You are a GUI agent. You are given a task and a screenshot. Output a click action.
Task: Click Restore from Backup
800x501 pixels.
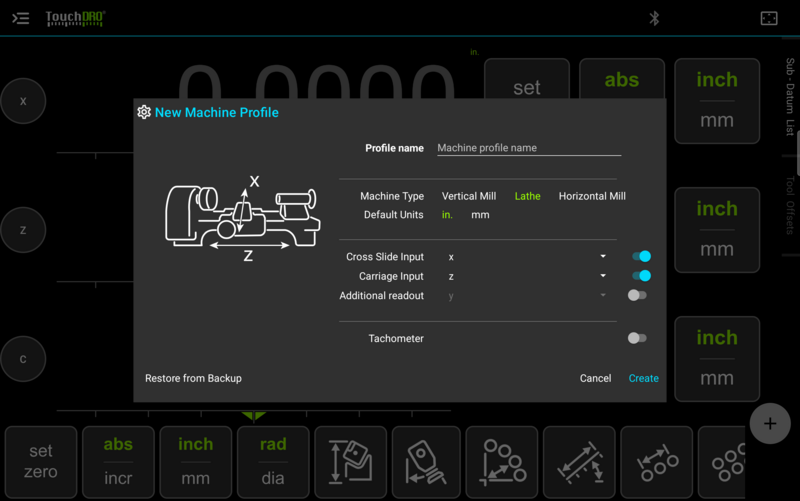tap(193, 379)
